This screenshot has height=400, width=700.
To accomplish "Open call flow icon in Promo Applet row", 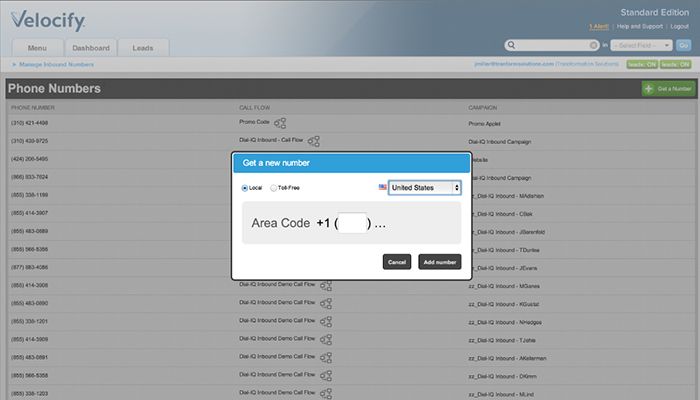I will tap(280, 123).
